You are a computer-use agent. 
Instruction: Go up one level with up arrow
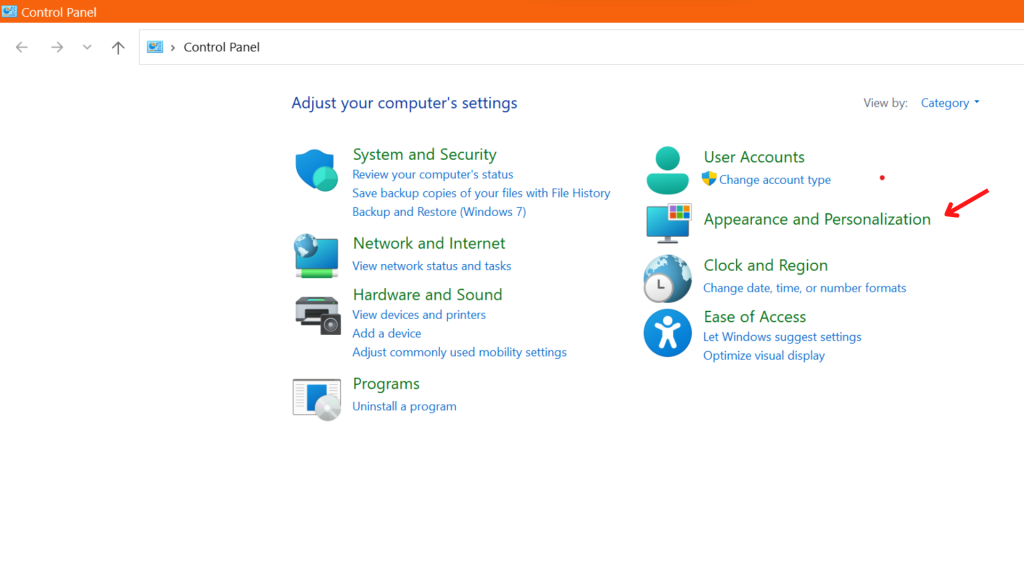click(118, 47)
